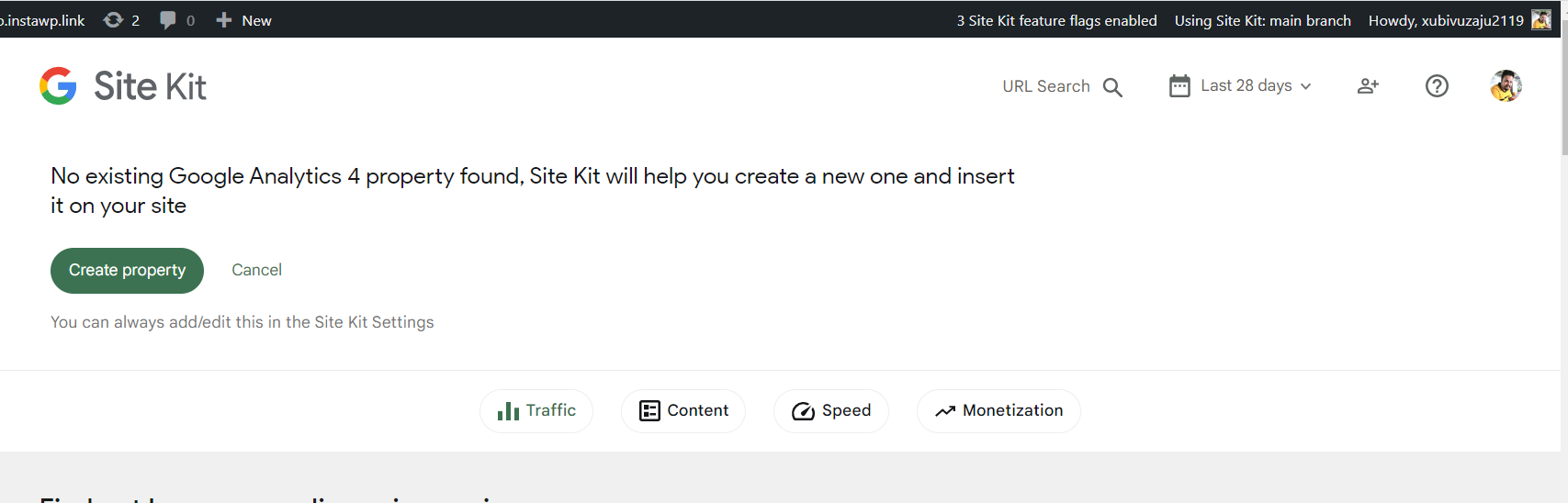Select the 'No existing Google Analytics 4 property' heading
1568x503 pixels.
[x=533, y=191]
